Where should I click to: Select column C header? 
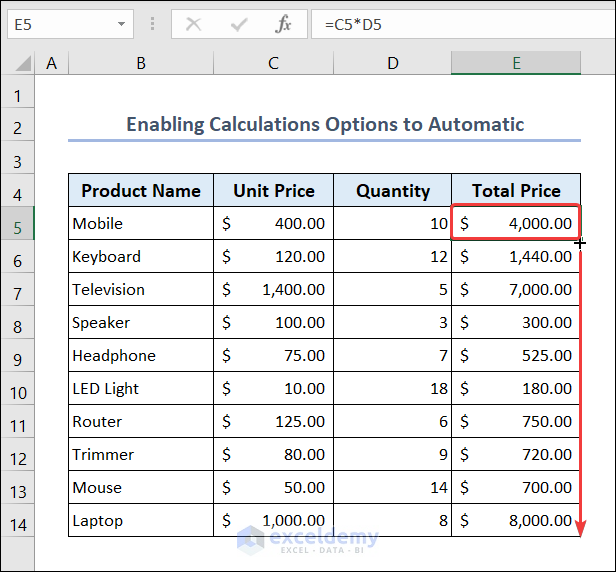pyautogui.click(x=273, y=63)
